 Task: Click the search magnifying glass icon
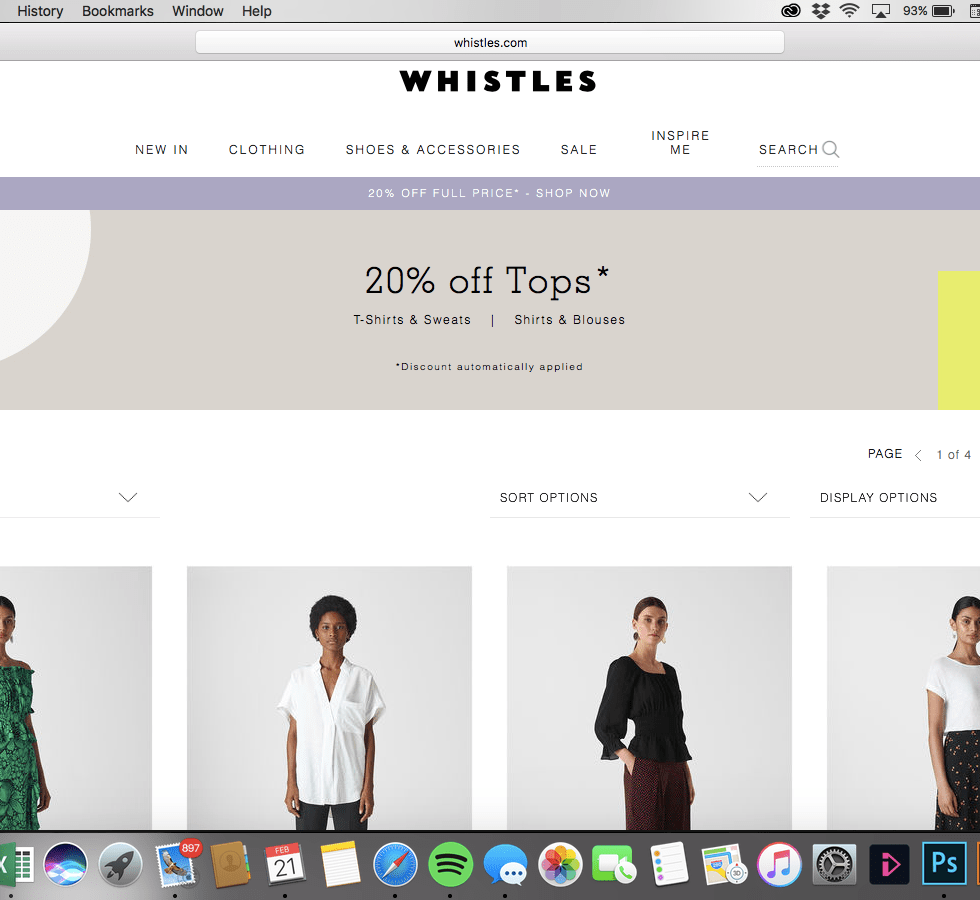coord(831,149)
